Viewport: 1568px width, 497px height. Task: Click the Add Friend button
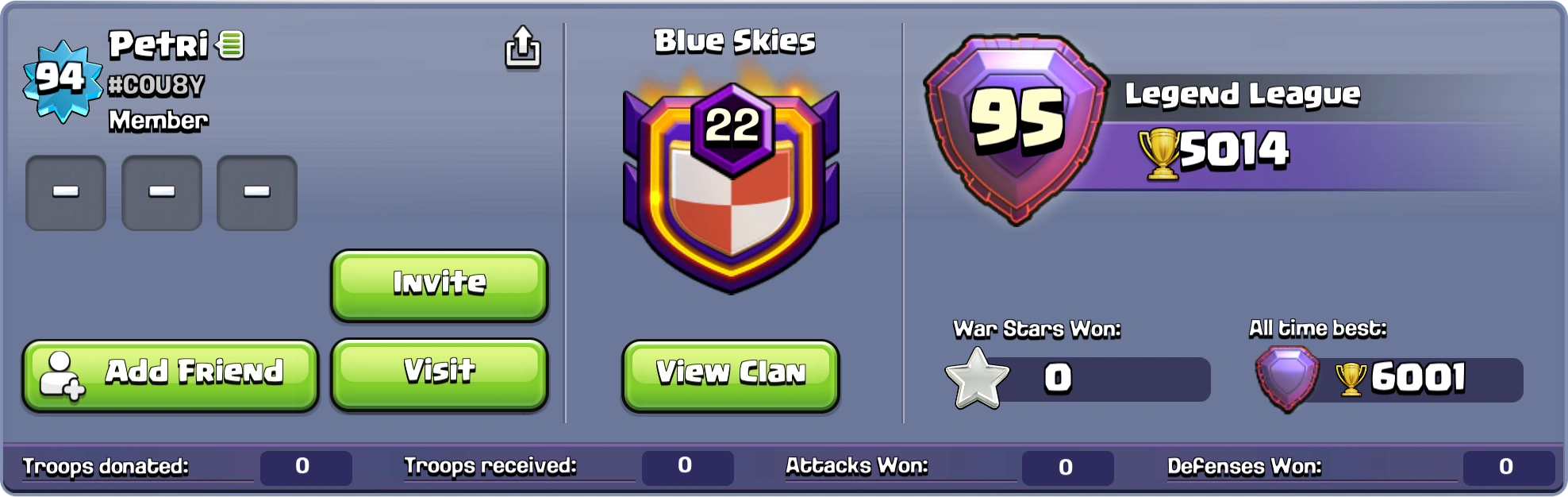tap(171, 376)
